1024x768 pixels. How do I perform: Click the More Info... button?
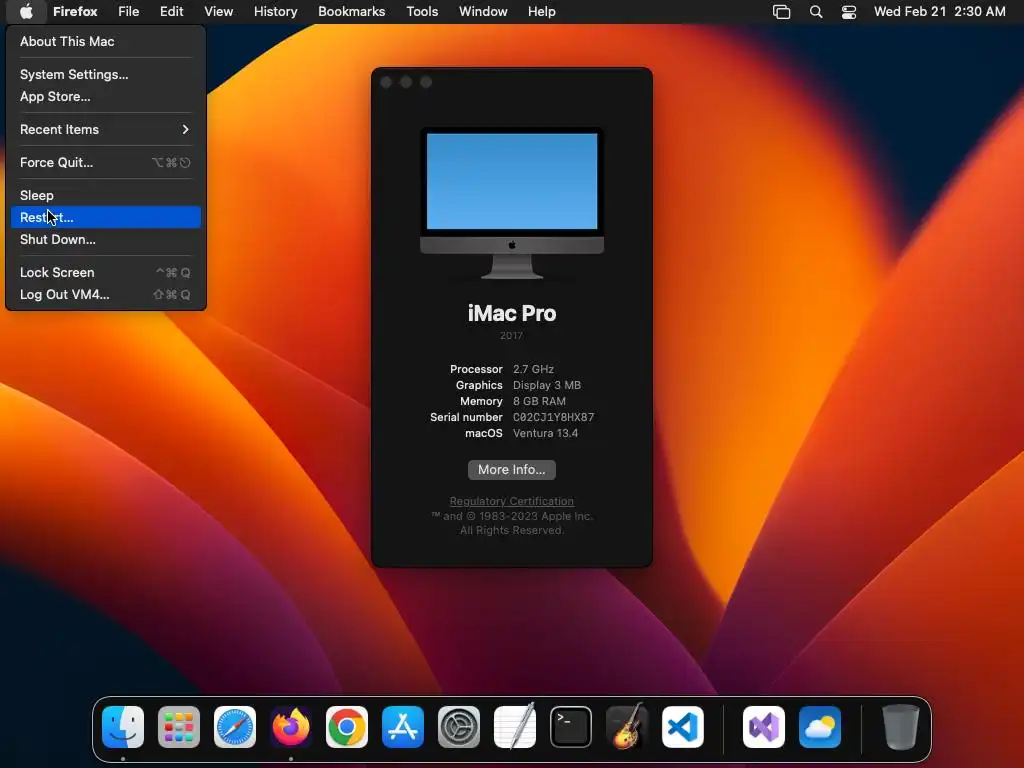[x=512, y=470]
